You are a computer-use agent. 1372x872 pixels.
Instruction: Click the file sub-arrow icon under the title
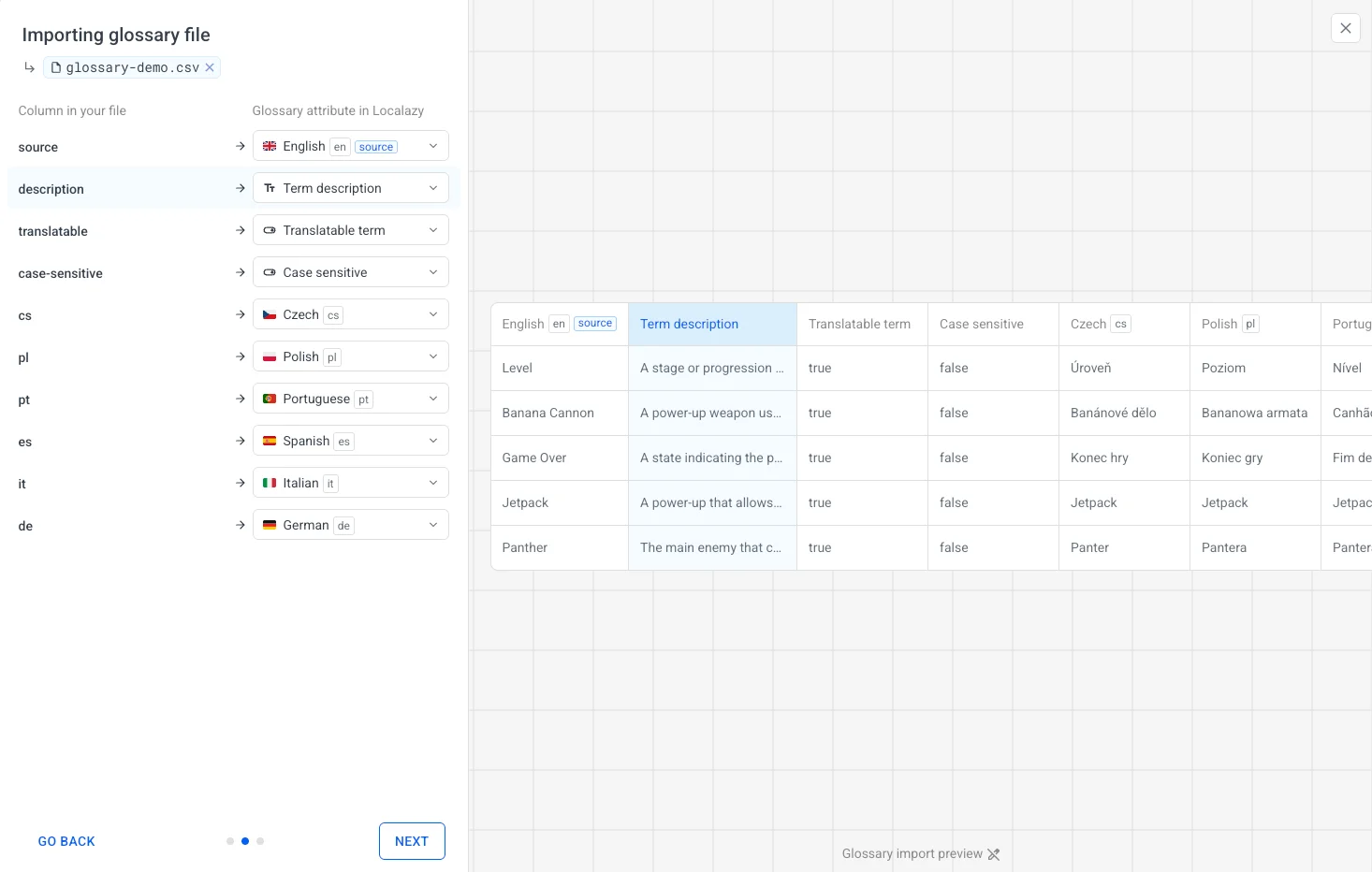[x=30, y=67]
